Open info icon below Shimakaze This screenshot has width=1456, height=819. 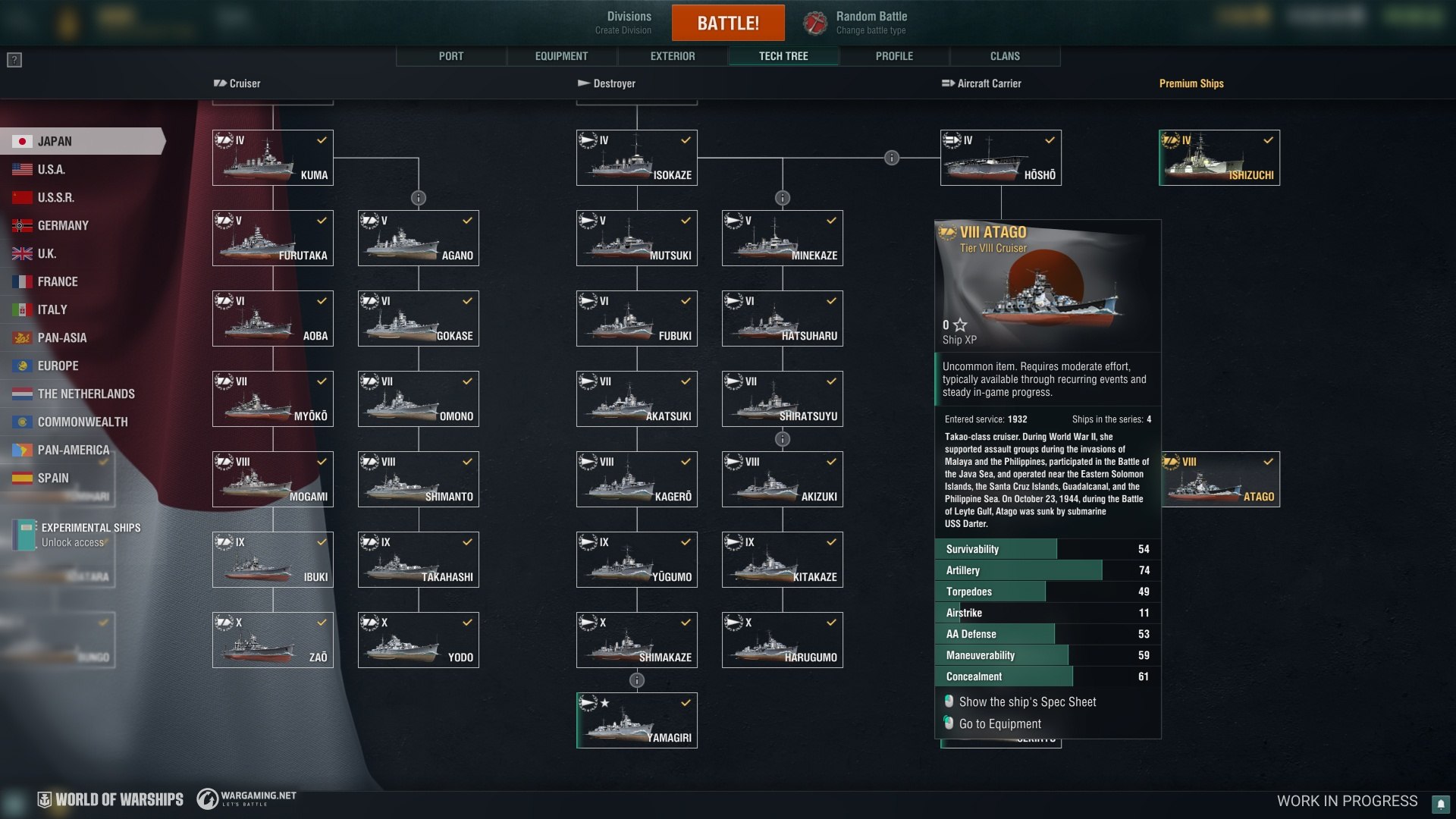point(637,680)
